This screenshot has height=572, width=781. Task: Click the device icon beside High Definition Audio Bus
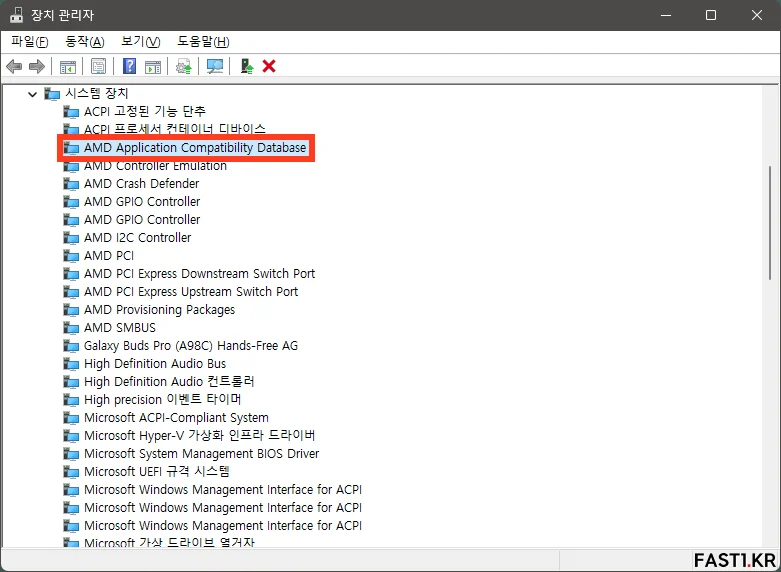(71, 364)
